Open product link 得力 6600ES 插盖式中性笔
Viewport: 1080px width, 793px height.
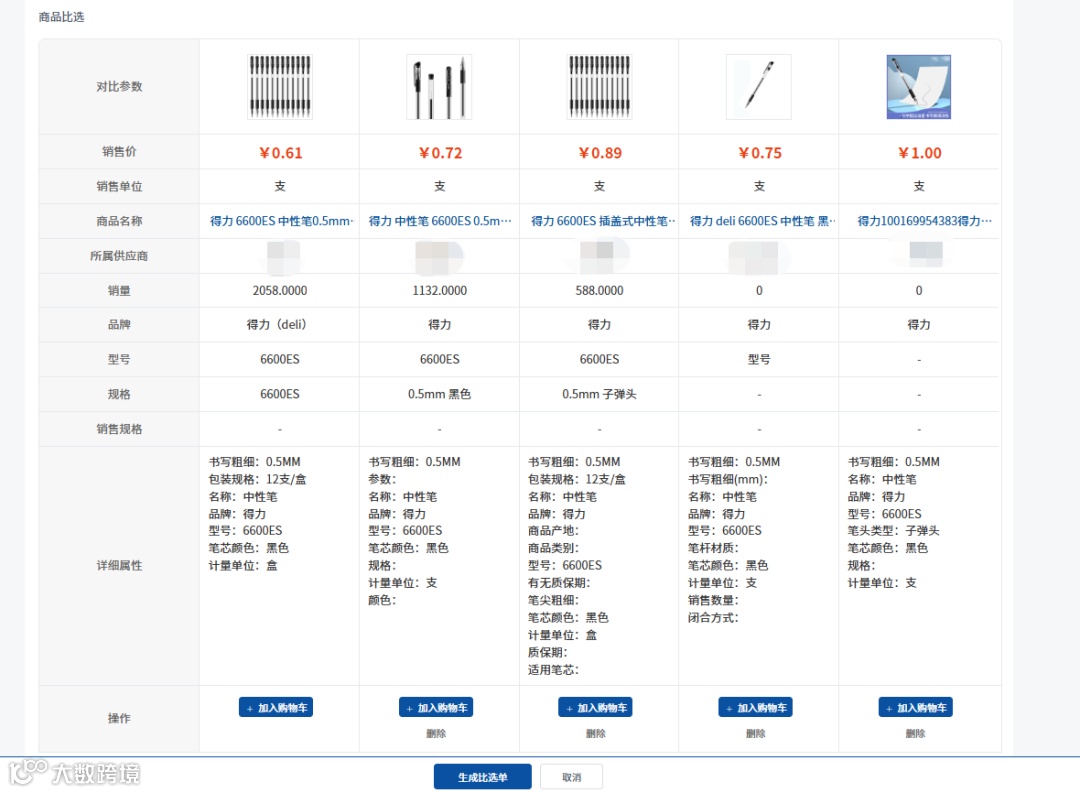[x=603, y=221]
